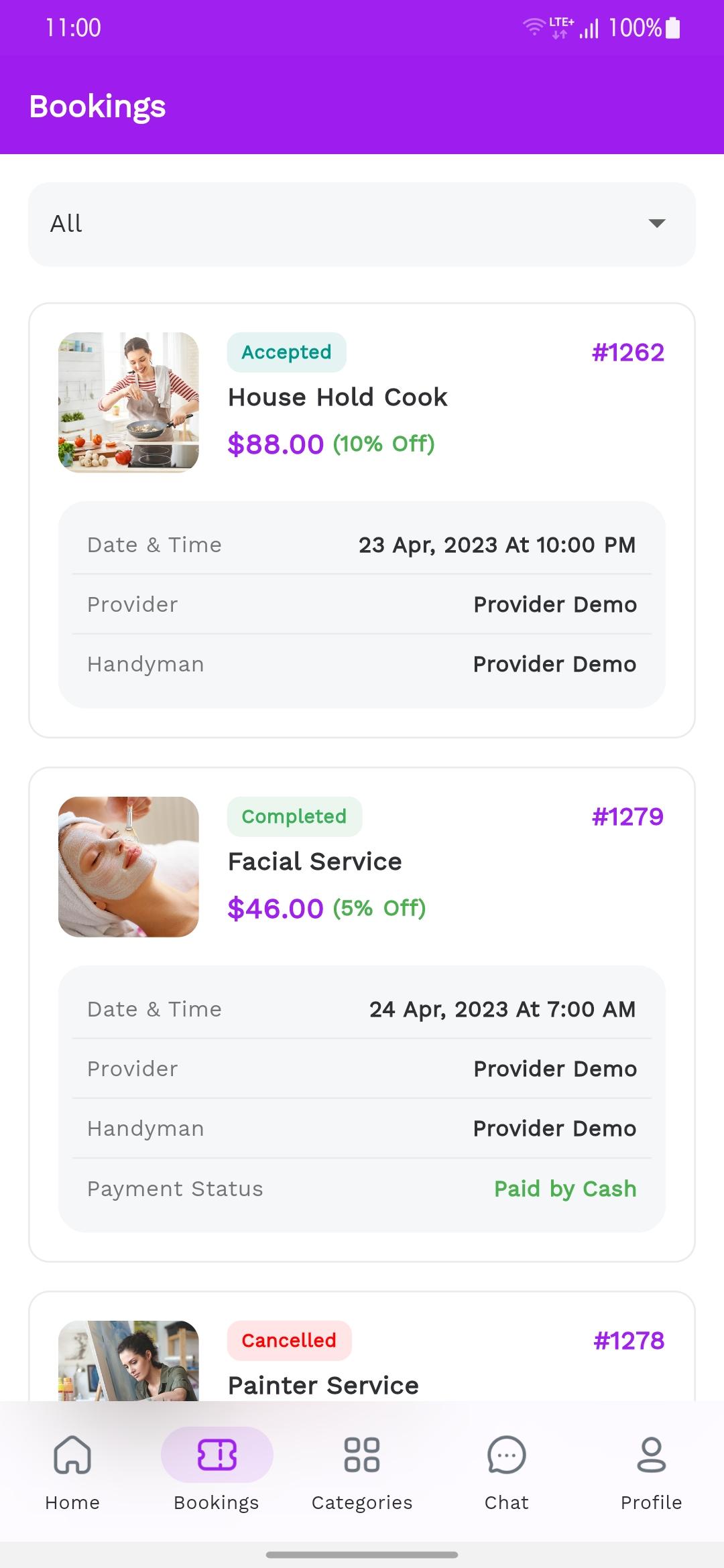724x1568 pixels.
Task: Open the Chat bubble icon
Action: click(x=507, y=1455)
